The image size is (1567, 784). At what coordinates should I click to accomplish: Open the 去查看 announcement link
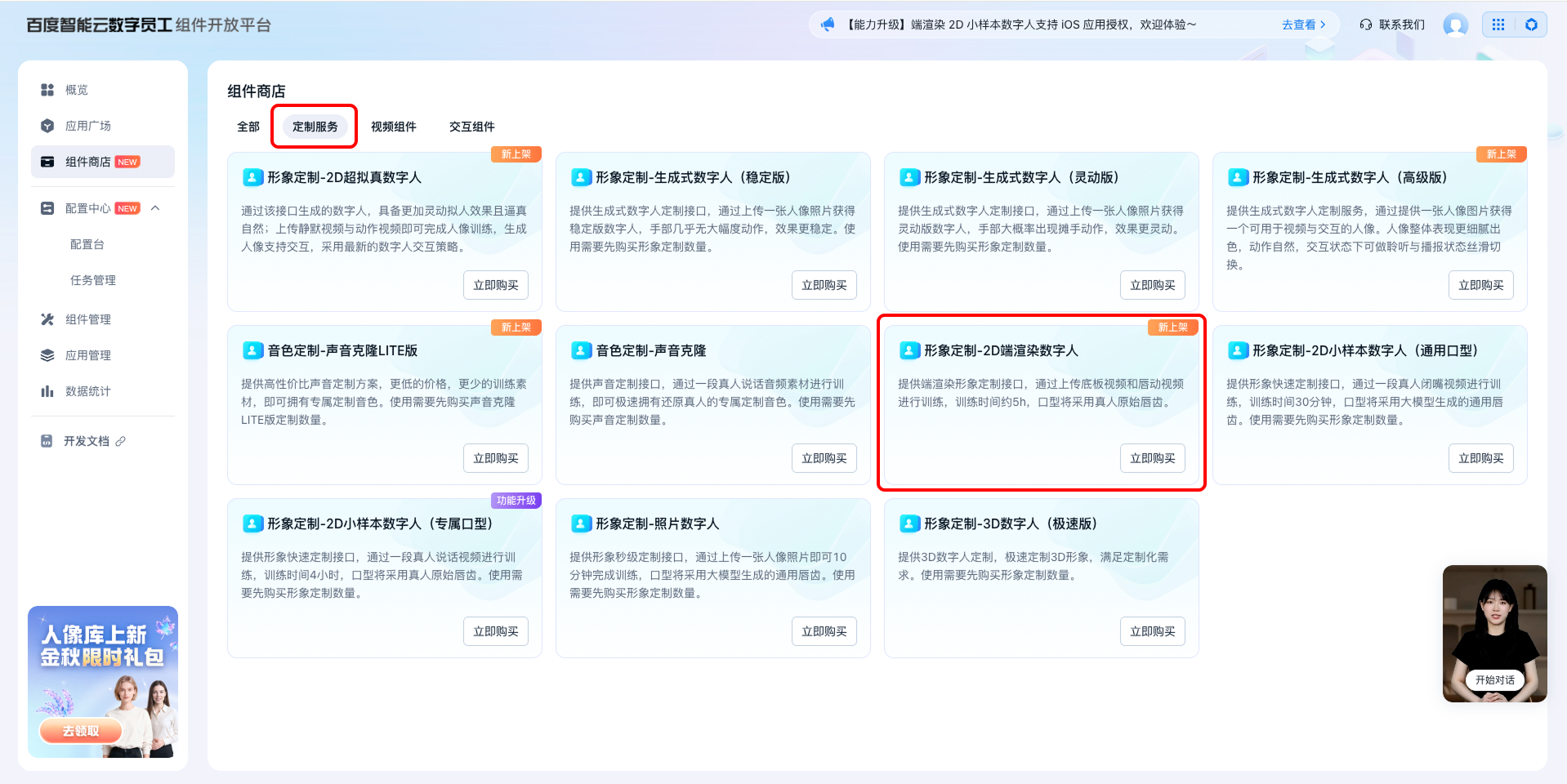pyautogui.click(x=1303, y=24)
